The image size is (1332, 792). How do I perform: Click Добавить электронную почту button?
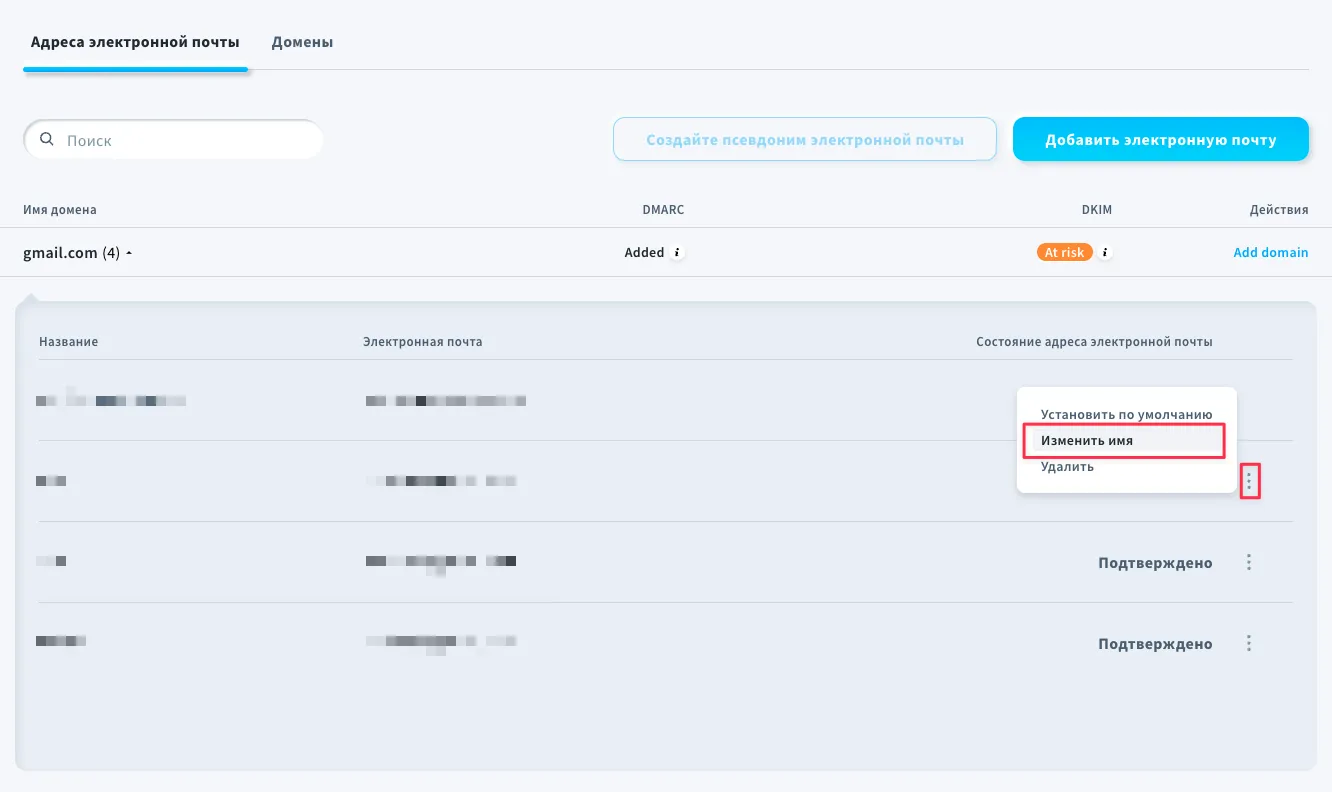[1160, 139]
